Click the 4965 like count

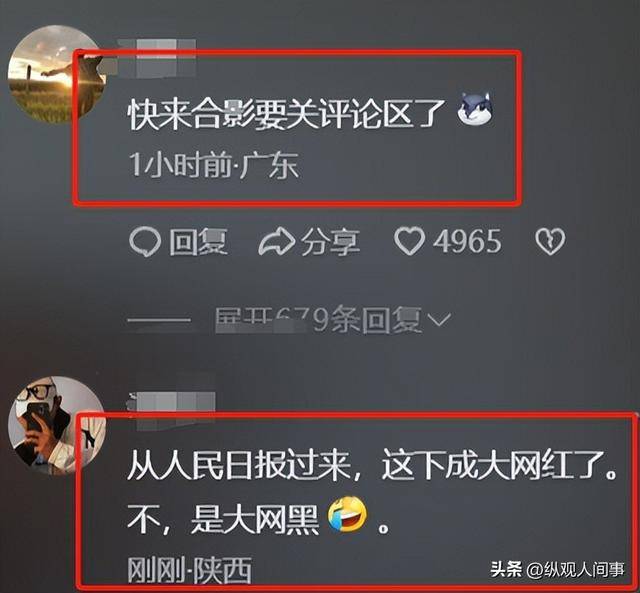coord(467,241)
